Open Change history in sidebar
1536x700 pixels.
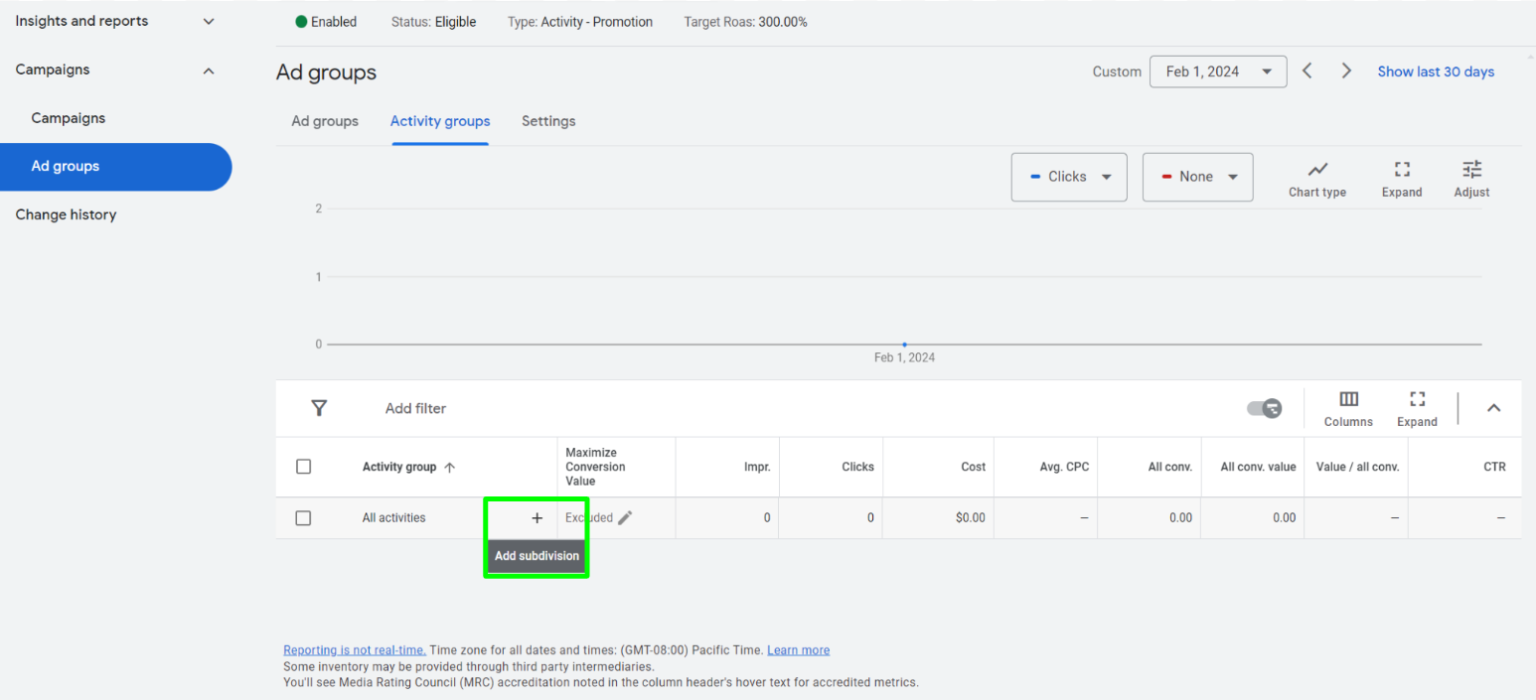click(66, 215)
